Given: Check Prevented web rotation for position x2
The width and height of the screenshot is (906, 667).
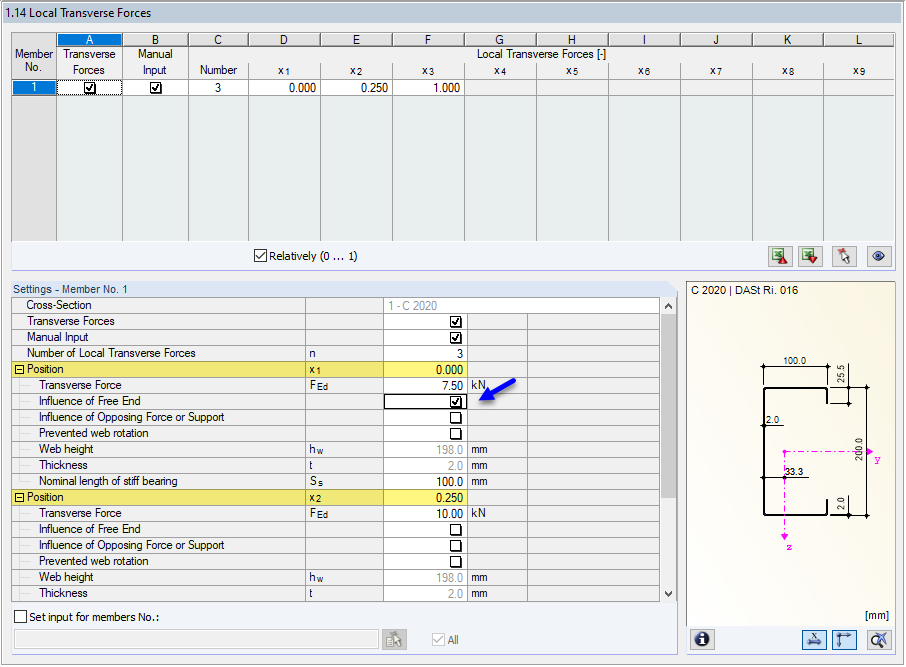Looking at the screenshot, I should point(455,561).
